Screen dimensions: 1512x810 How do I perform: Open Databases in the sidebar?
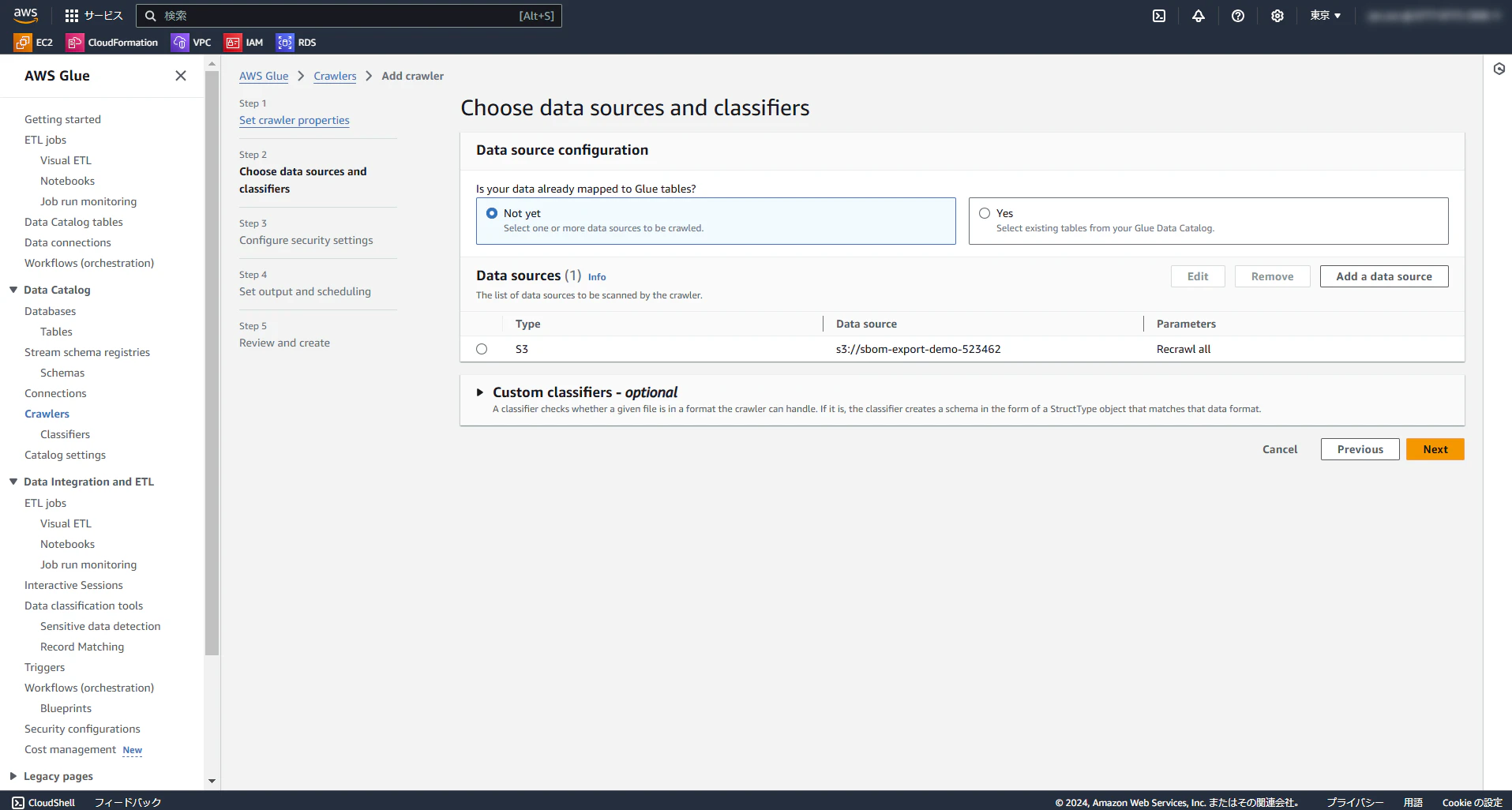pos(50,311)
